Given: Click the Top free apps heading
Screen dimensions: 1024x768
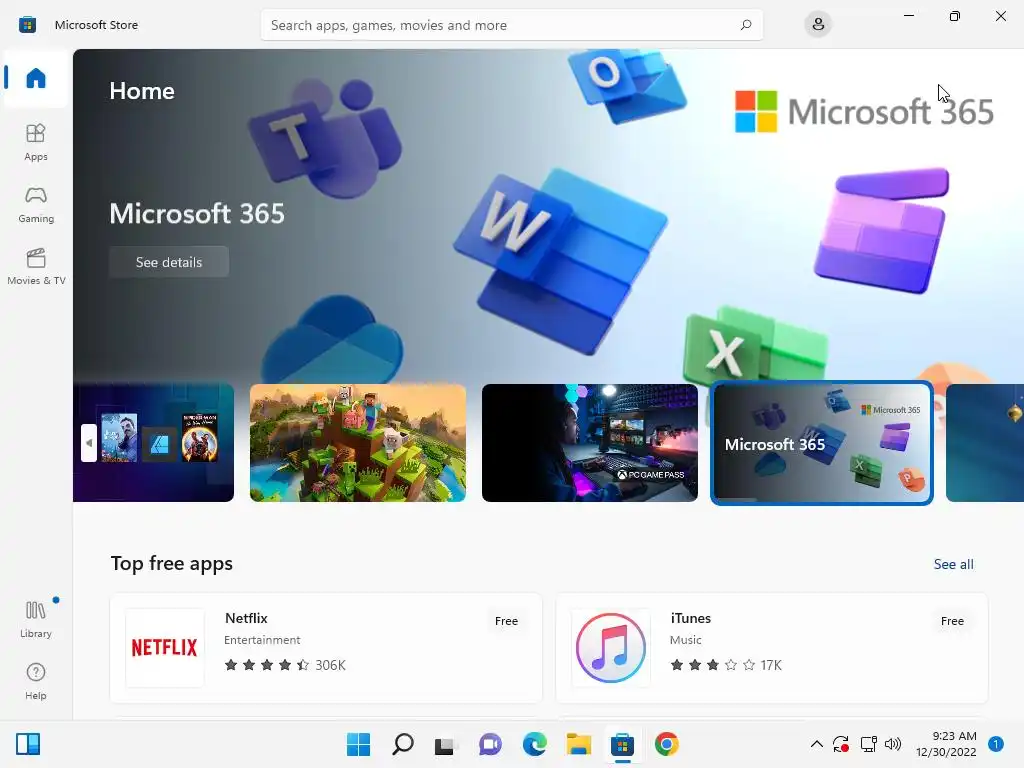Looking at the screenshot, I should tap(172, 564).
